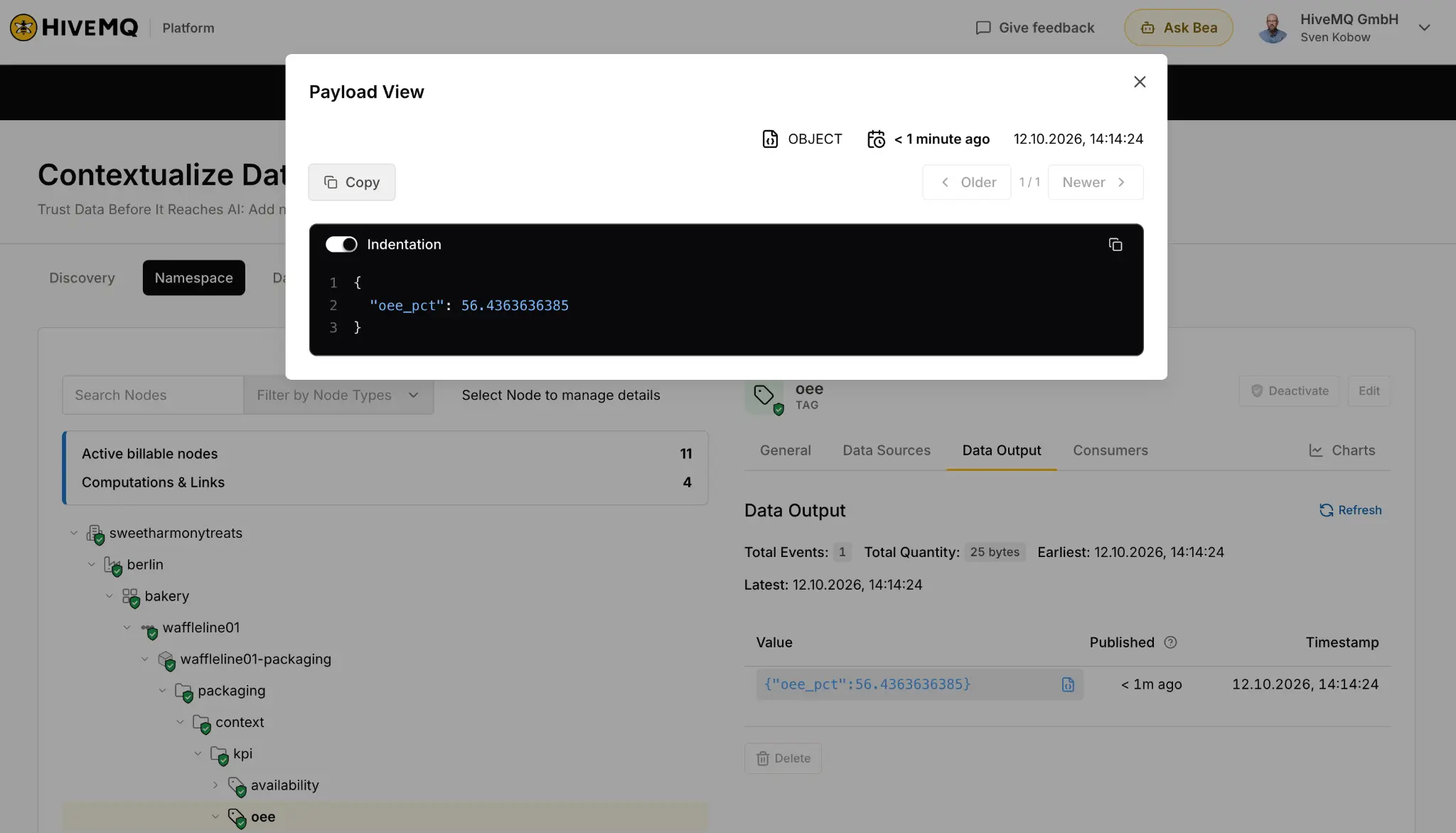Viewport: 1456px width, 833px height.
Task: Switch to Discovery tab
Action: click(x=82, y=277)
